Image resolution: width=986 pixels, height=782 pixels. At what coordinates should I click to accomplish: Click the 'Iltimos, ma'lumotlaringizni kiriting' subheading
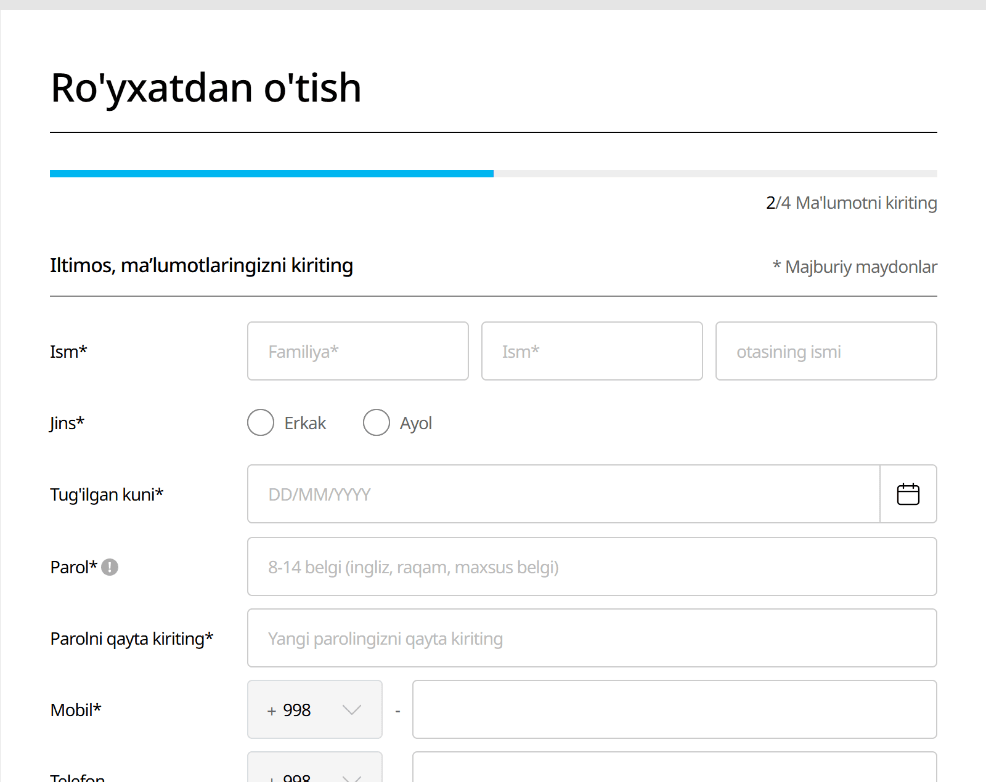201,265
